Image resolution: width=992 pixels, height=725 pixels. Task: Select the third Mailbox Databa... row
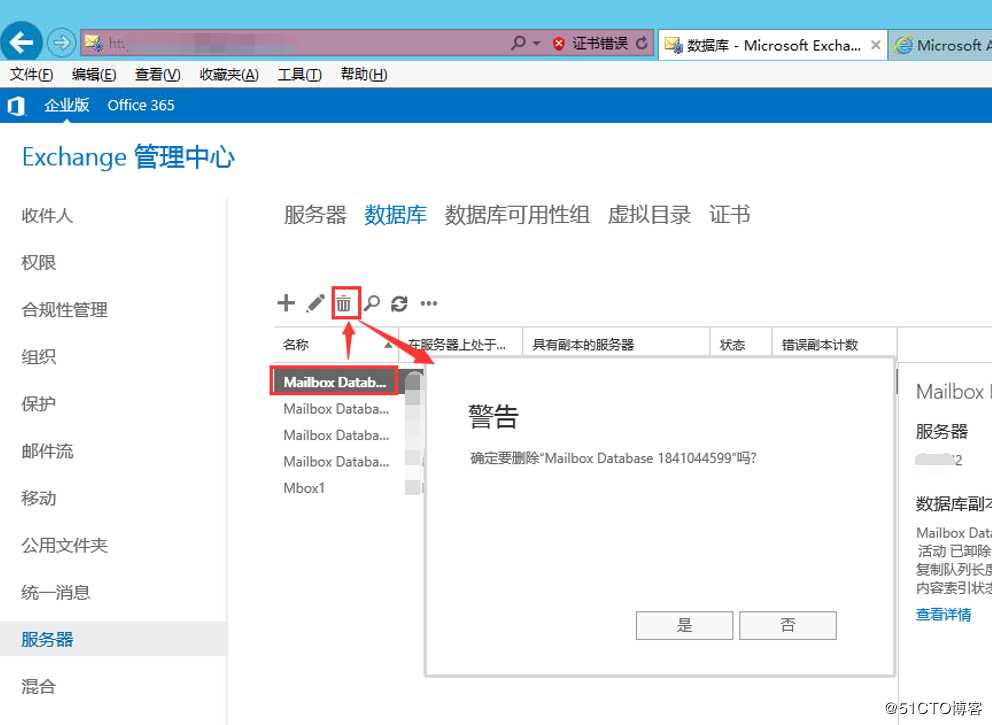click(x=336, y=435)
